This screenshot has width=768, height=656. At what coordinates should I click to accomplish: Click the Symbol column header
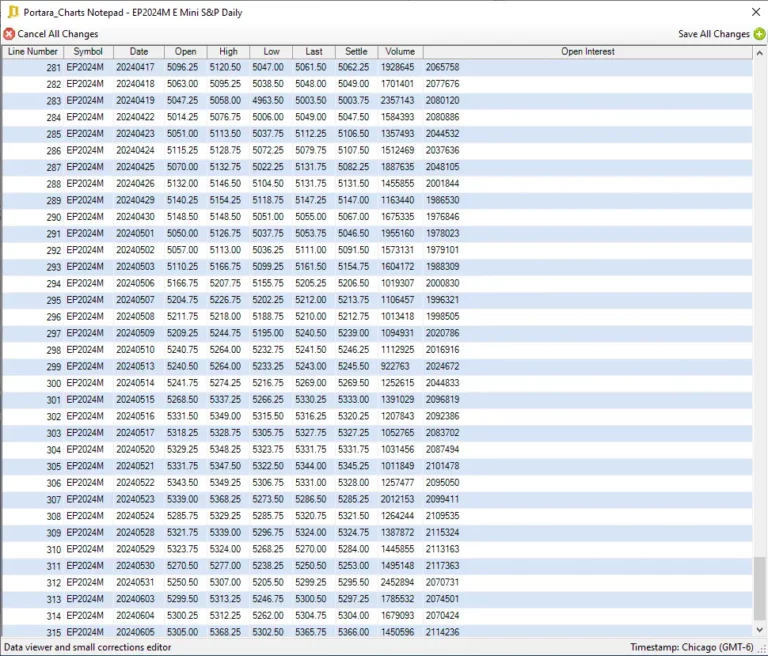click(x=88, y=51)
